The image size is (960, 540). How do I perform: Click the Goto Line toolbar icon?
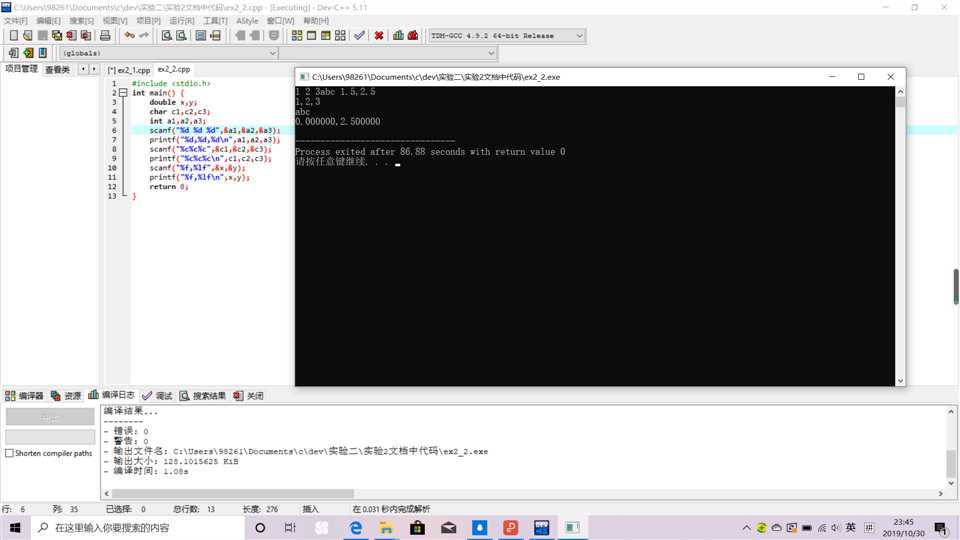pos(215,36)
